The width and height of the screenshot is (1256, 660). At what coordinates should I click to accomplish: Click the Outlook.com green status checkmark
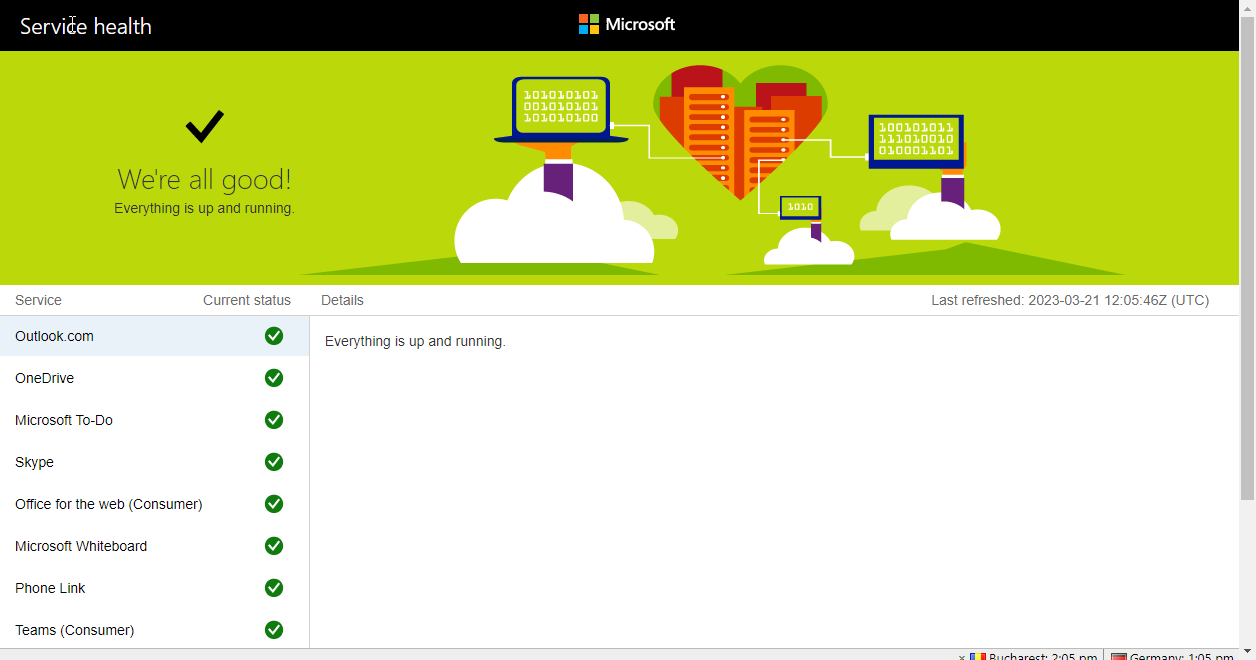tap(274, 336)
